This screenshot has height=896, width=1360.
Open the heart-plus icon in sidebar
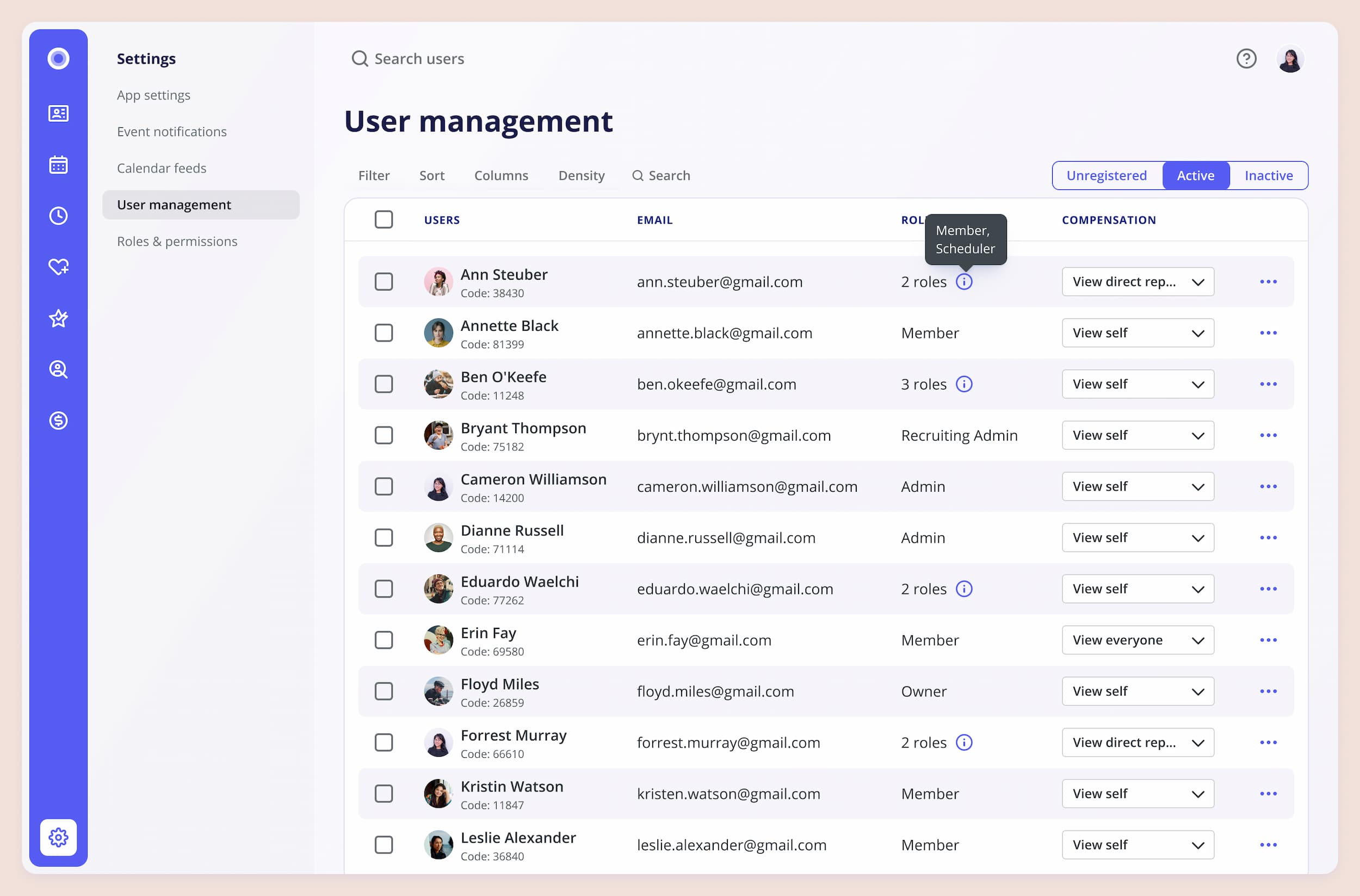click(58, 267)
